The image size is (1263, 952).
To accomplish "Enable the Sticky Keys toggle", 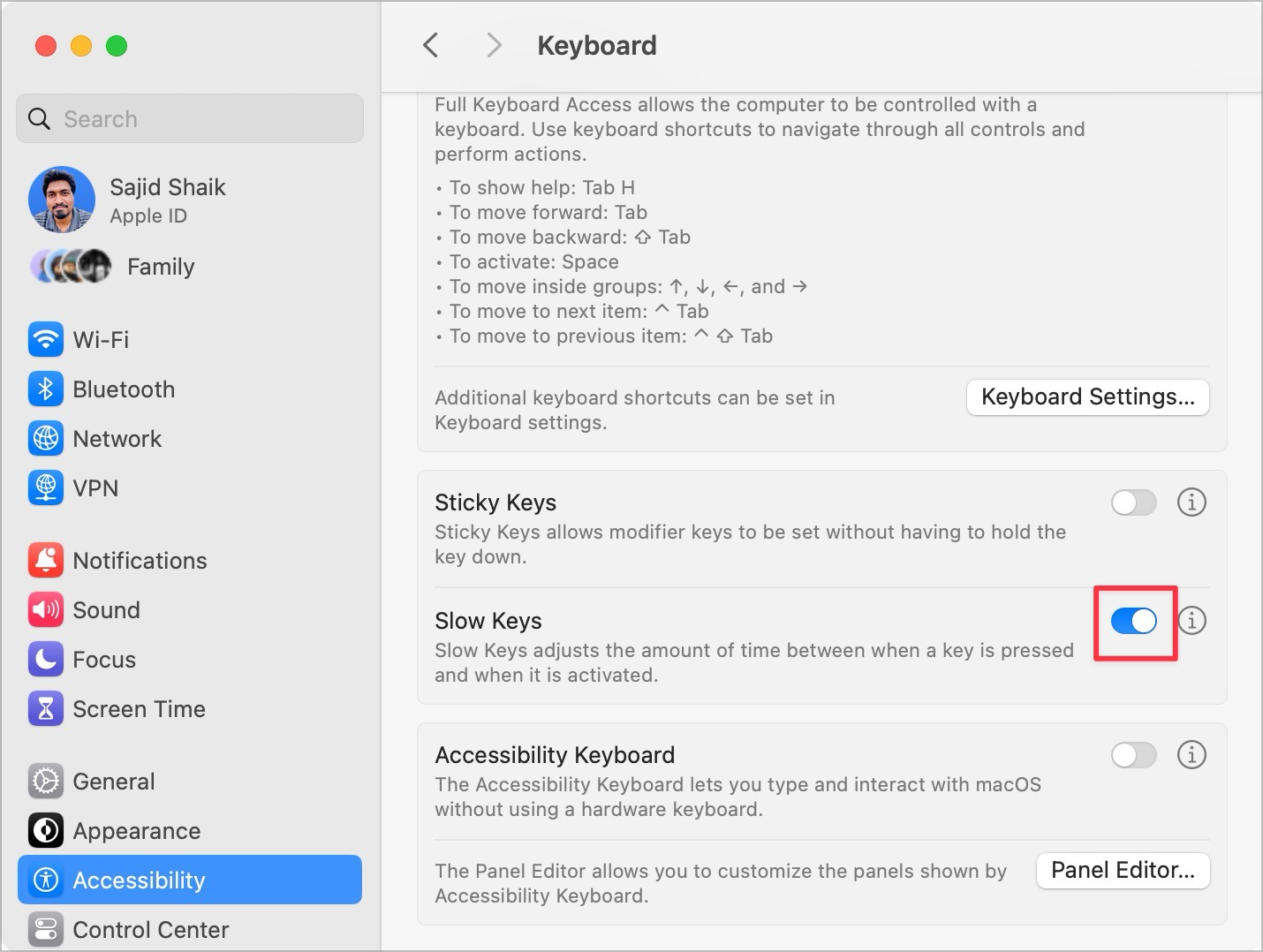I will pos(1133,502).
